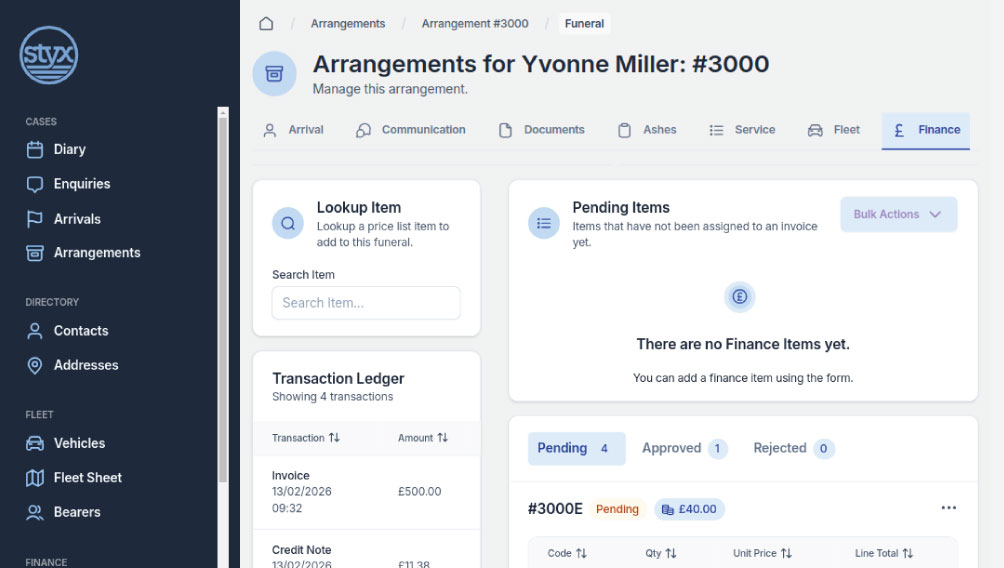Switch to the Approved items tab

(x=684, y=448)
